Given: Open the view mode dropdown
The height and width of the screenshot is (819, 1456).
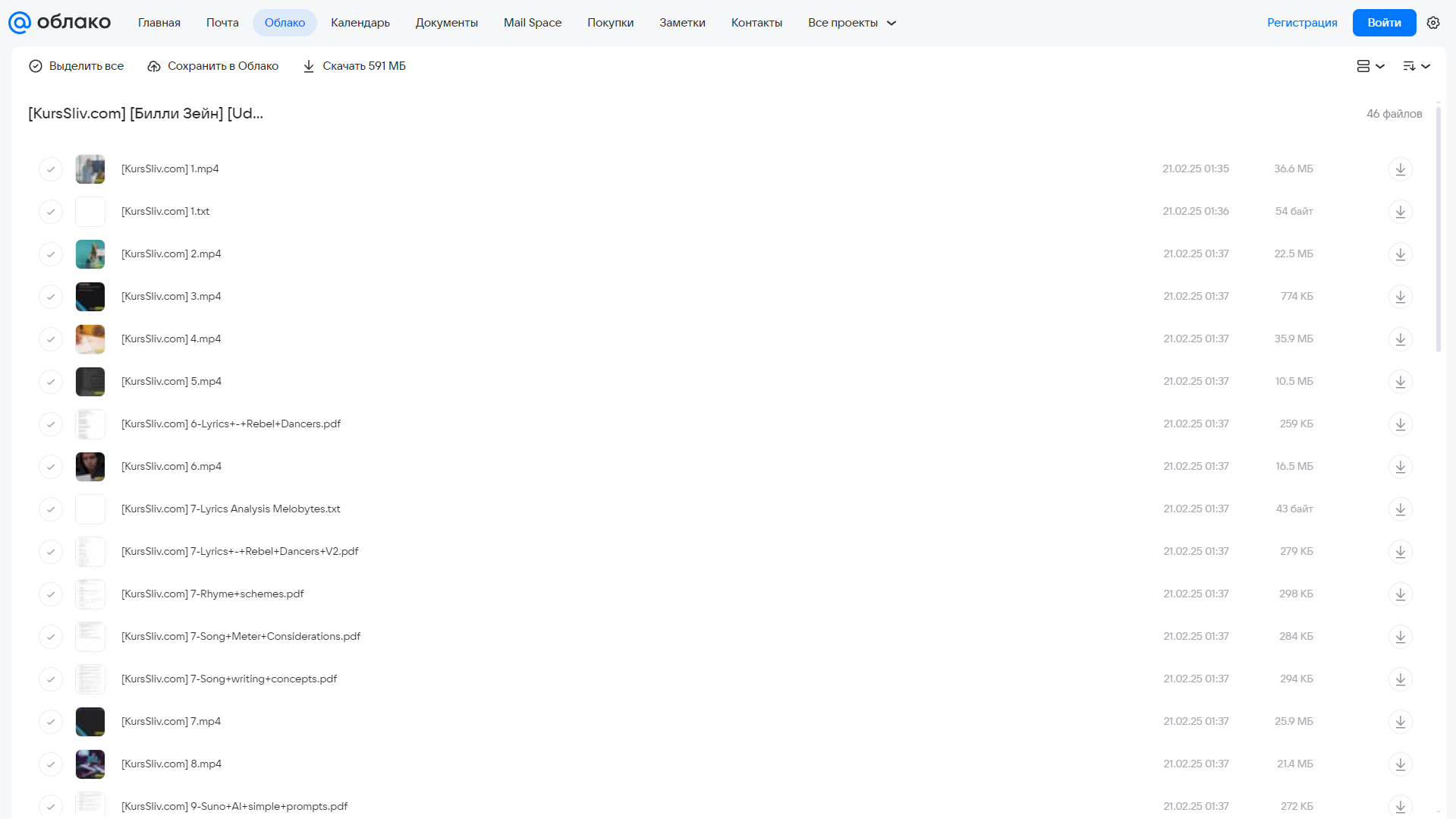Looking at the screenshot, I should (x=1371, y=66).
